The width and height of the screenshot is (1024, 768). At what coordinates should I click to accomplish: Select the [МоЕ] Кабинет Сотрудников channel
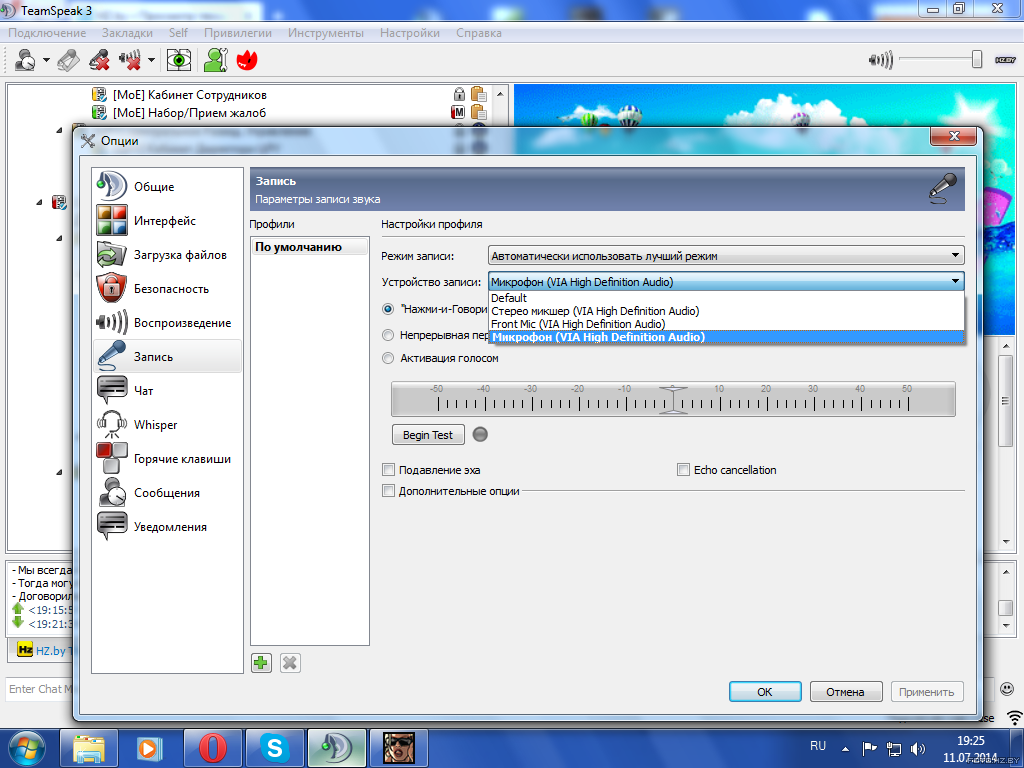point(189,95)
